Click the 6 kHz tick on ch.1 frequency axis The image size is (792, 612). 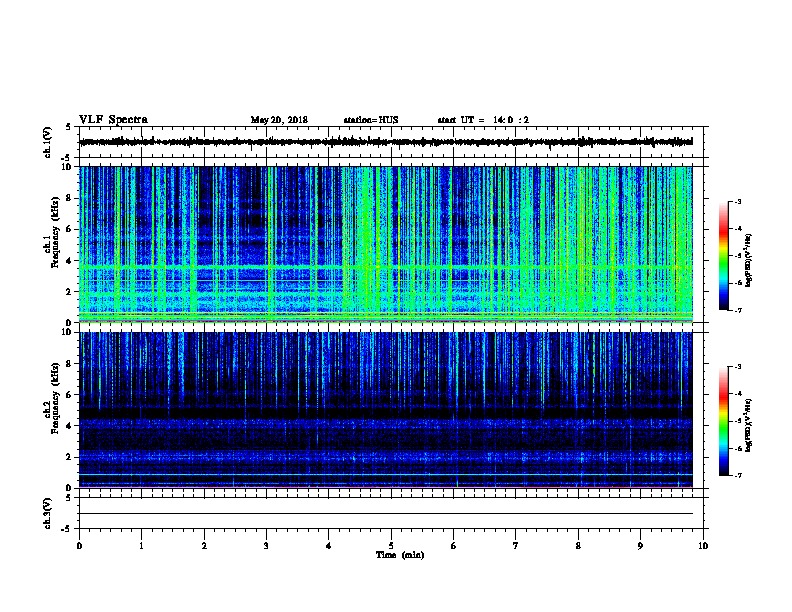coord(69,229)
